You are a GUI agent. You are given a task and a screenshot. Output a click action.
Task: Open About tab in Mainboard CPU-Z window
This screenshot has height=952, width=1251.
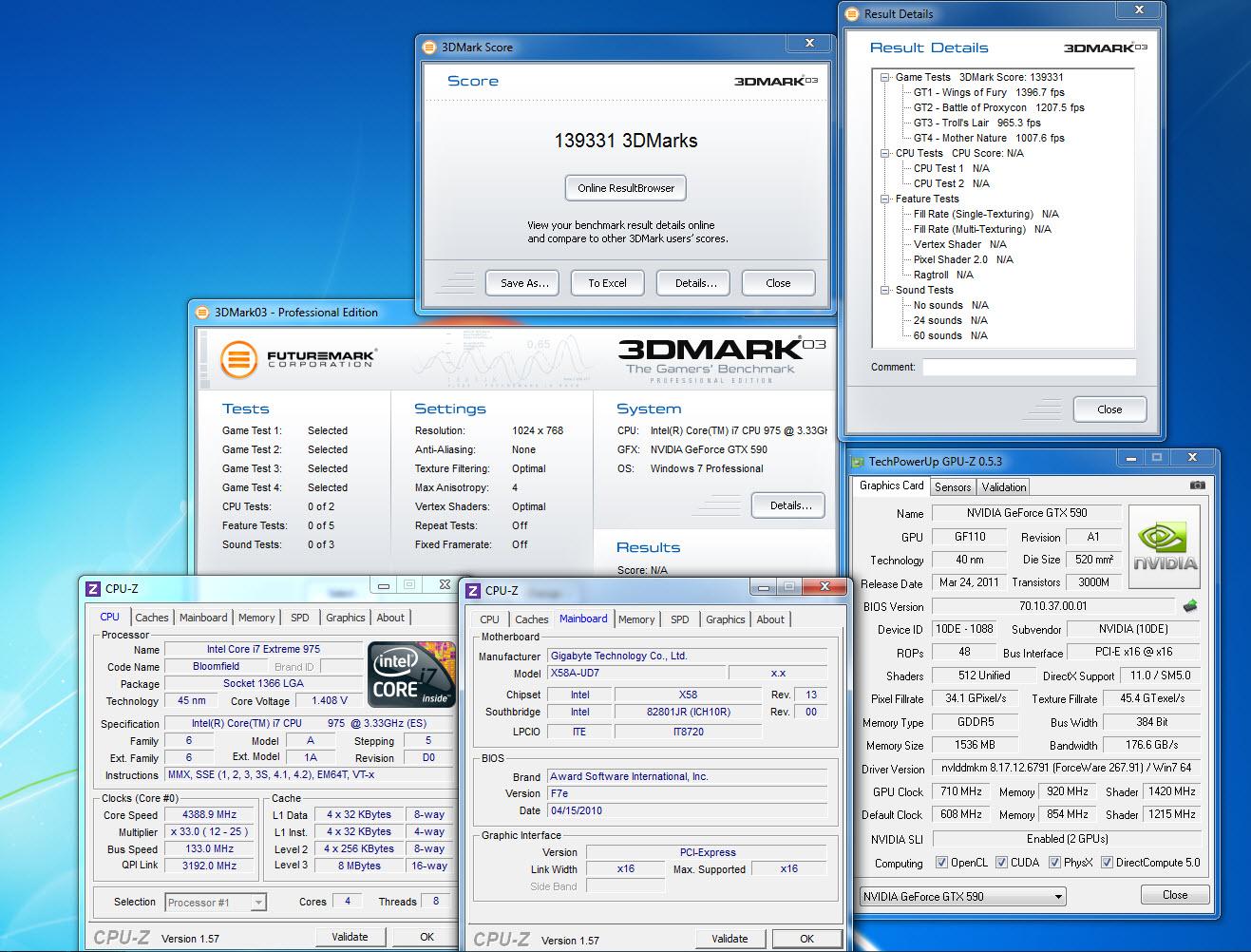click(x=770, y=619)
